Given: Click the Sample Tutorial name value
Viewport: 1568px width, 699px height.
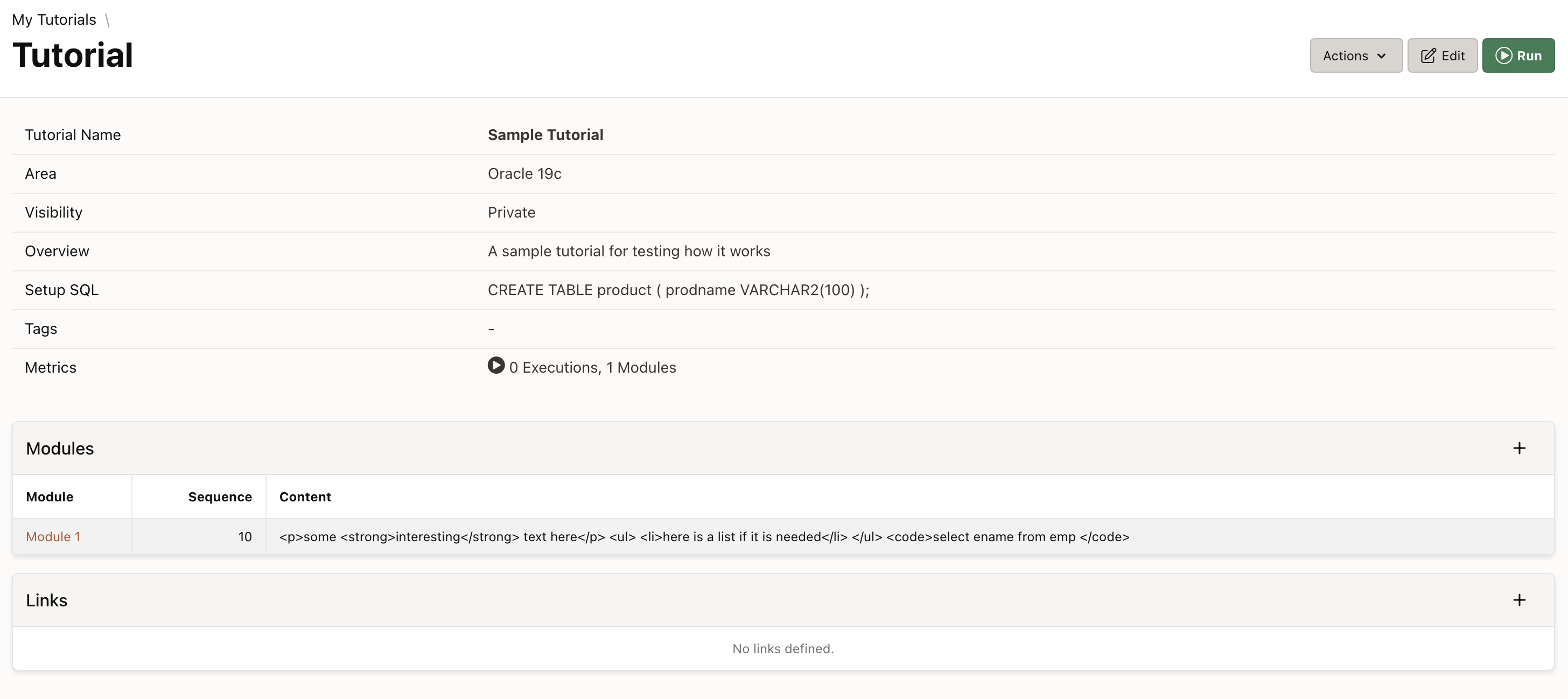Looking at the screenshot, I should 545,135.
